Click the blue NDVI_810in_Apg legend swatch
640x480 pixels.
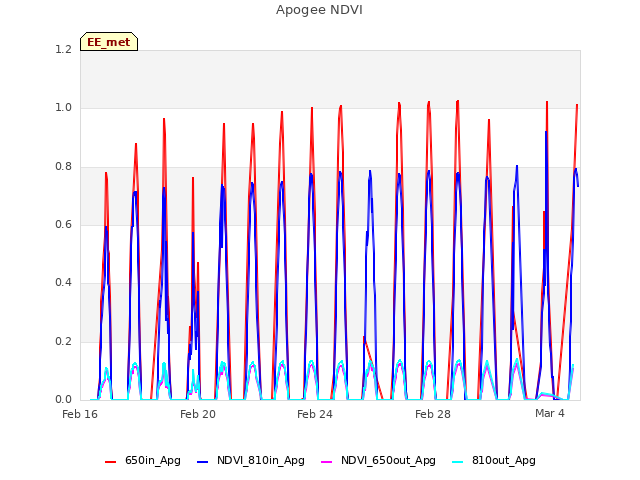[203, 462]
